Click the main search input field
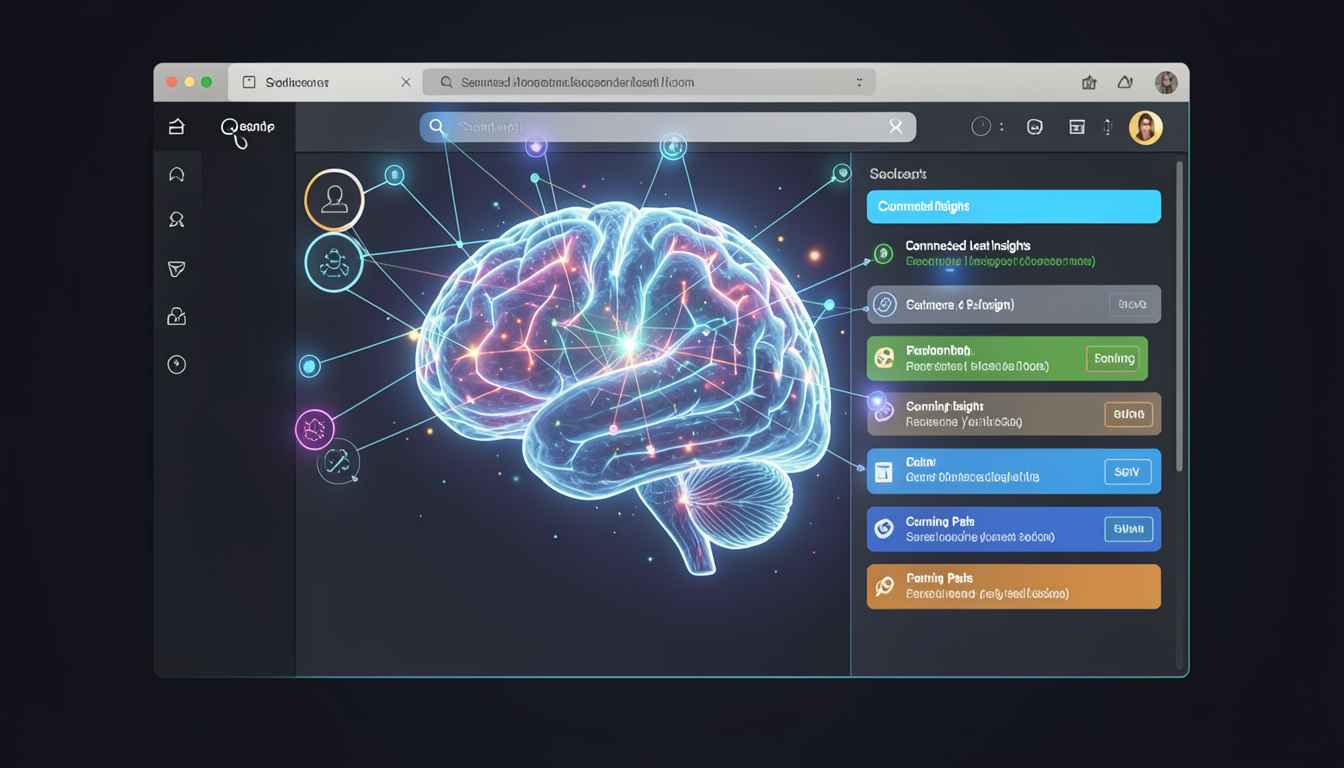This screenshot has width=1344, height=768. click(668, 127)
